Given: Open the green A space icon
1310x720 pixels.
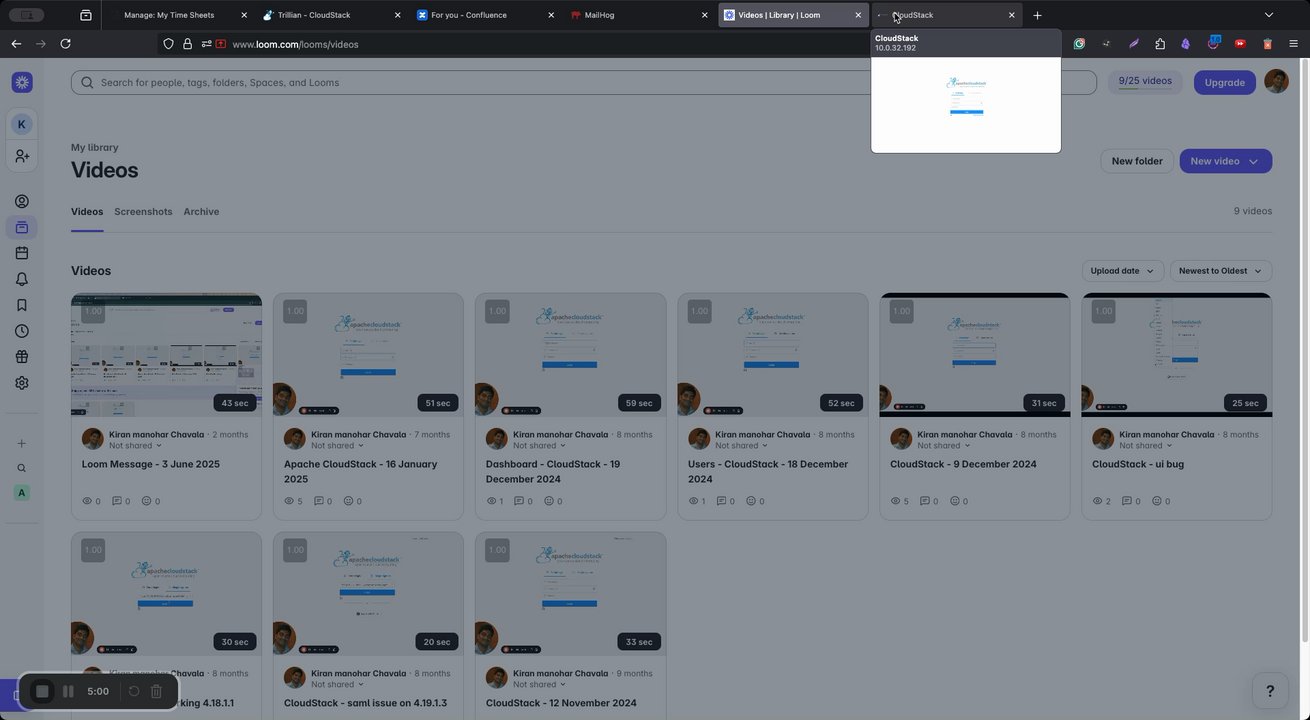Looking at the screenshot, I should point(22,493).
